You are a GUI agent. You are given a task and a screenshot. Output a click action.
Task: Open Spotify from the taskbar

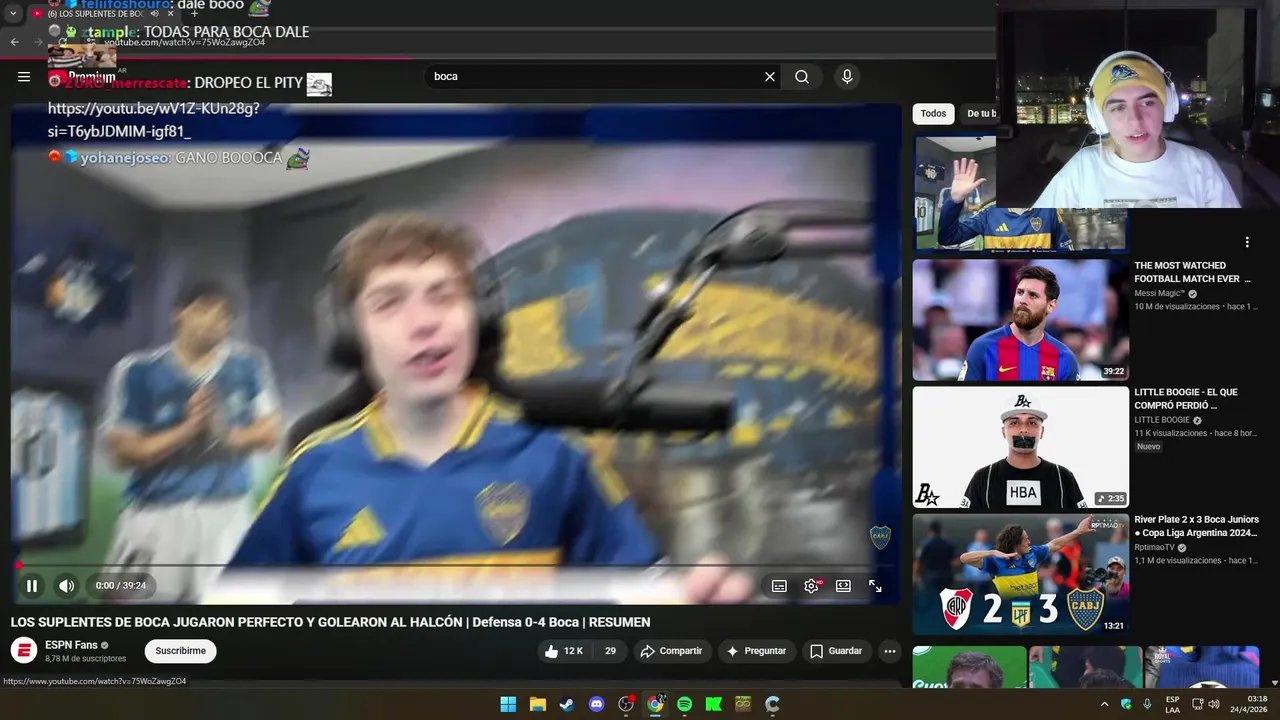tap(684, 704)
